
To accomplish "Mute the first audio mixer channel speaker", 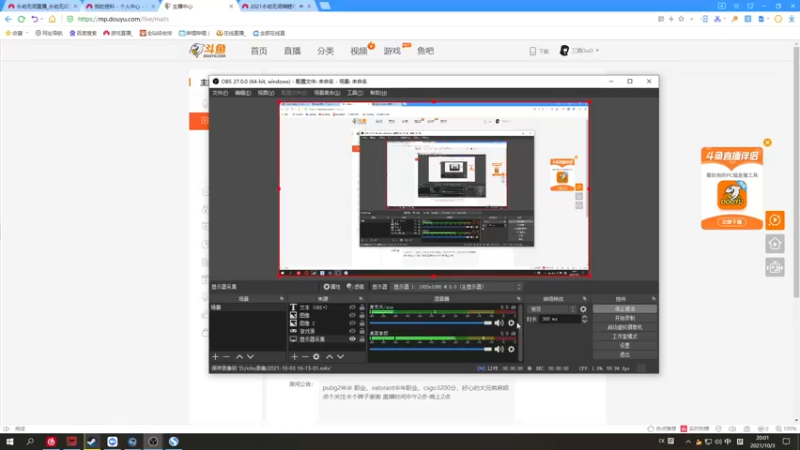I will (499, 323).
